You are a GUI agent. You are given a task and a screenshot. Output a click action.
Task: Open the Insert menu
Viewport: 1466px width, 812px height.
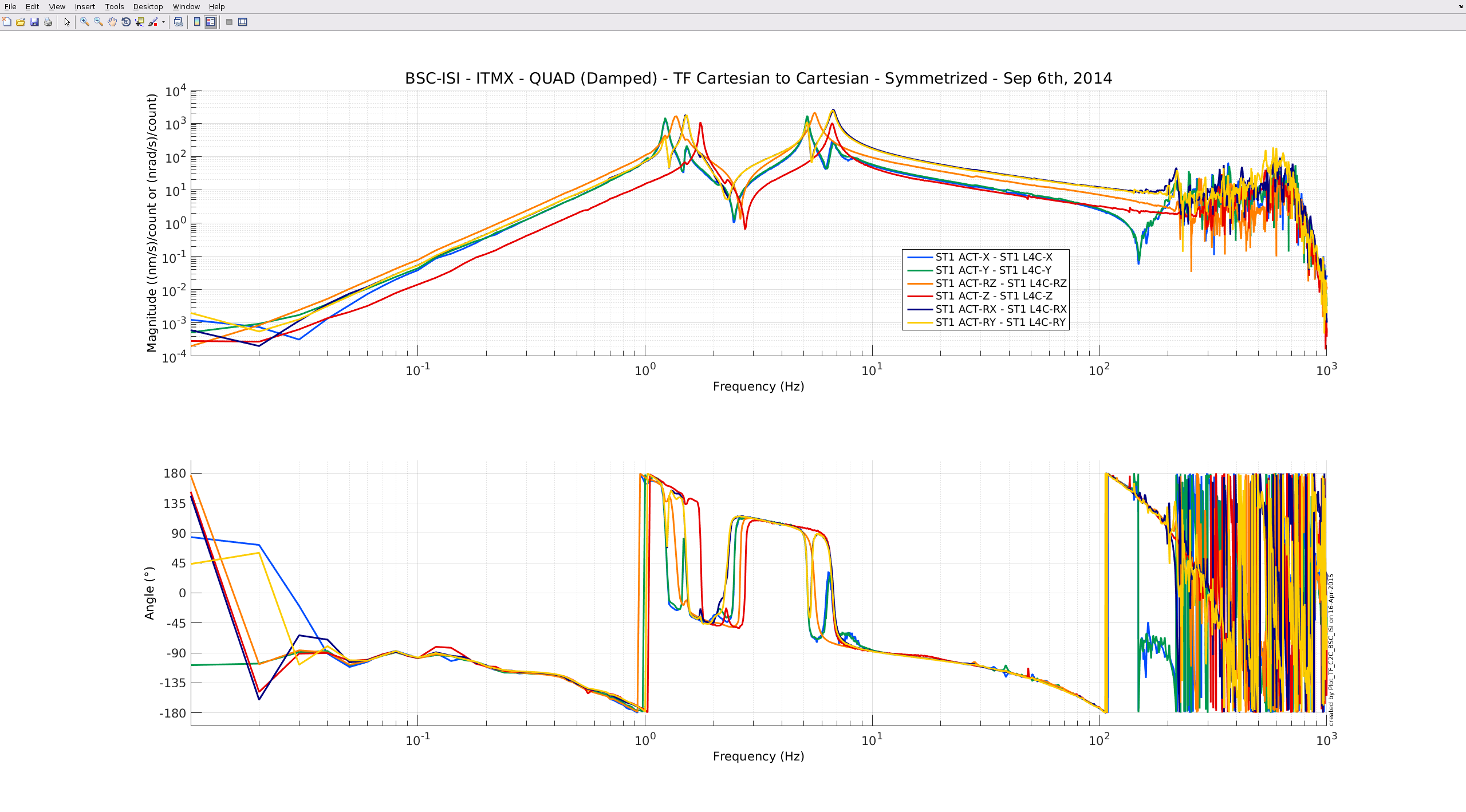(x=85, y=6)
